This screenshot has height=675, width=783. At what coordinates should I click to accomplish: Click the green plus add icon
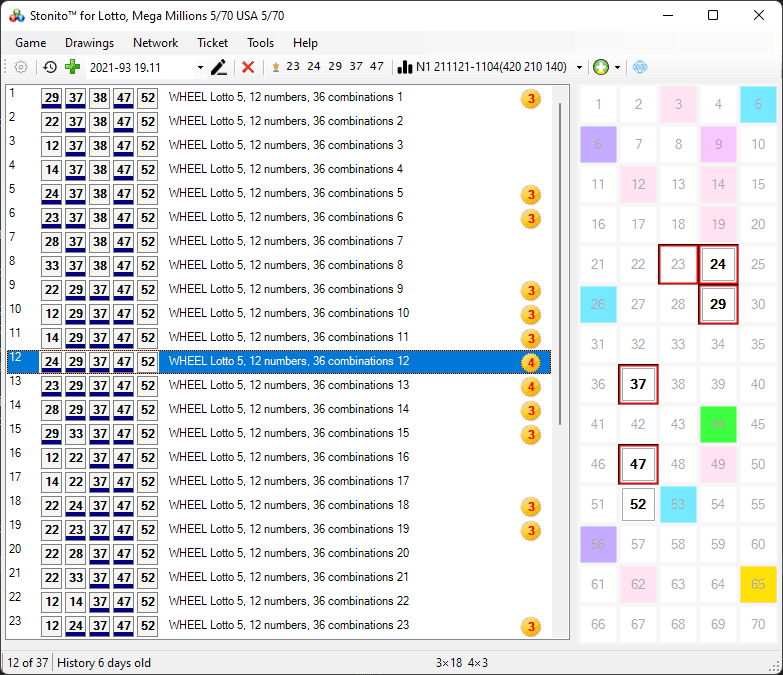click(x=72, y=67)
